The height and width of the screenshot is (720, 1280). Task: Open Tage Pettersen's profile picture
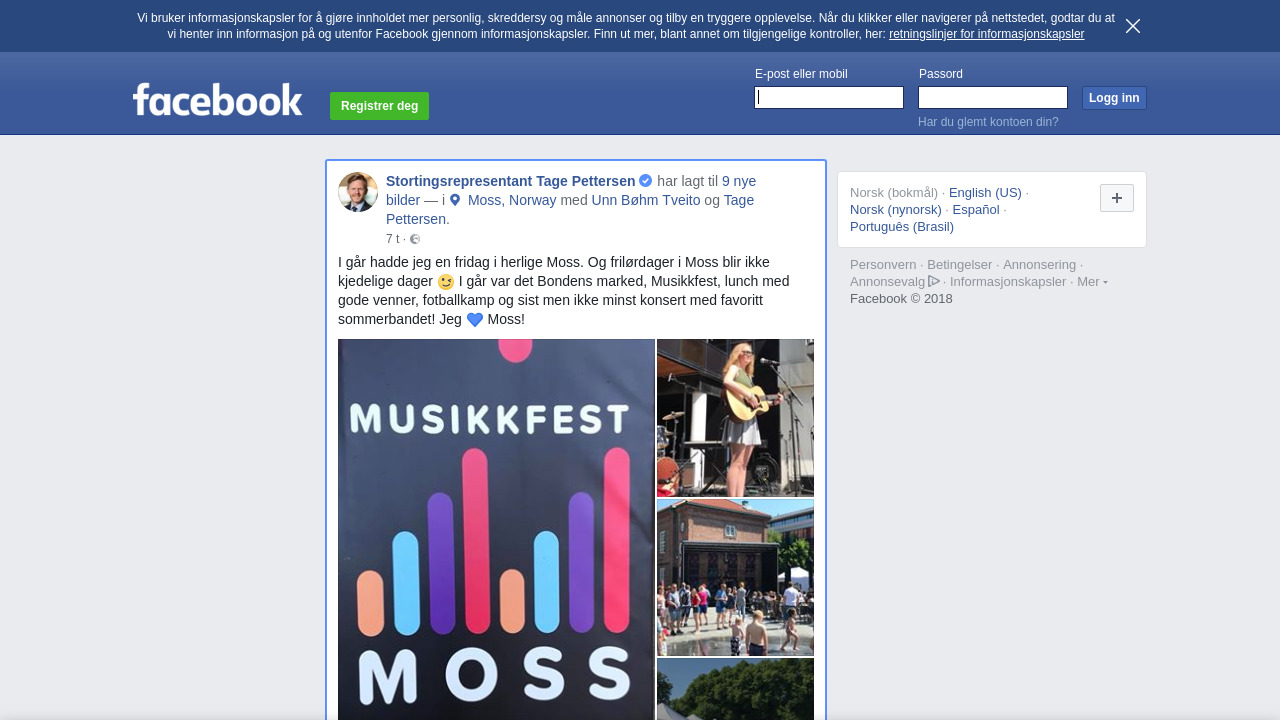pos(358,192)
